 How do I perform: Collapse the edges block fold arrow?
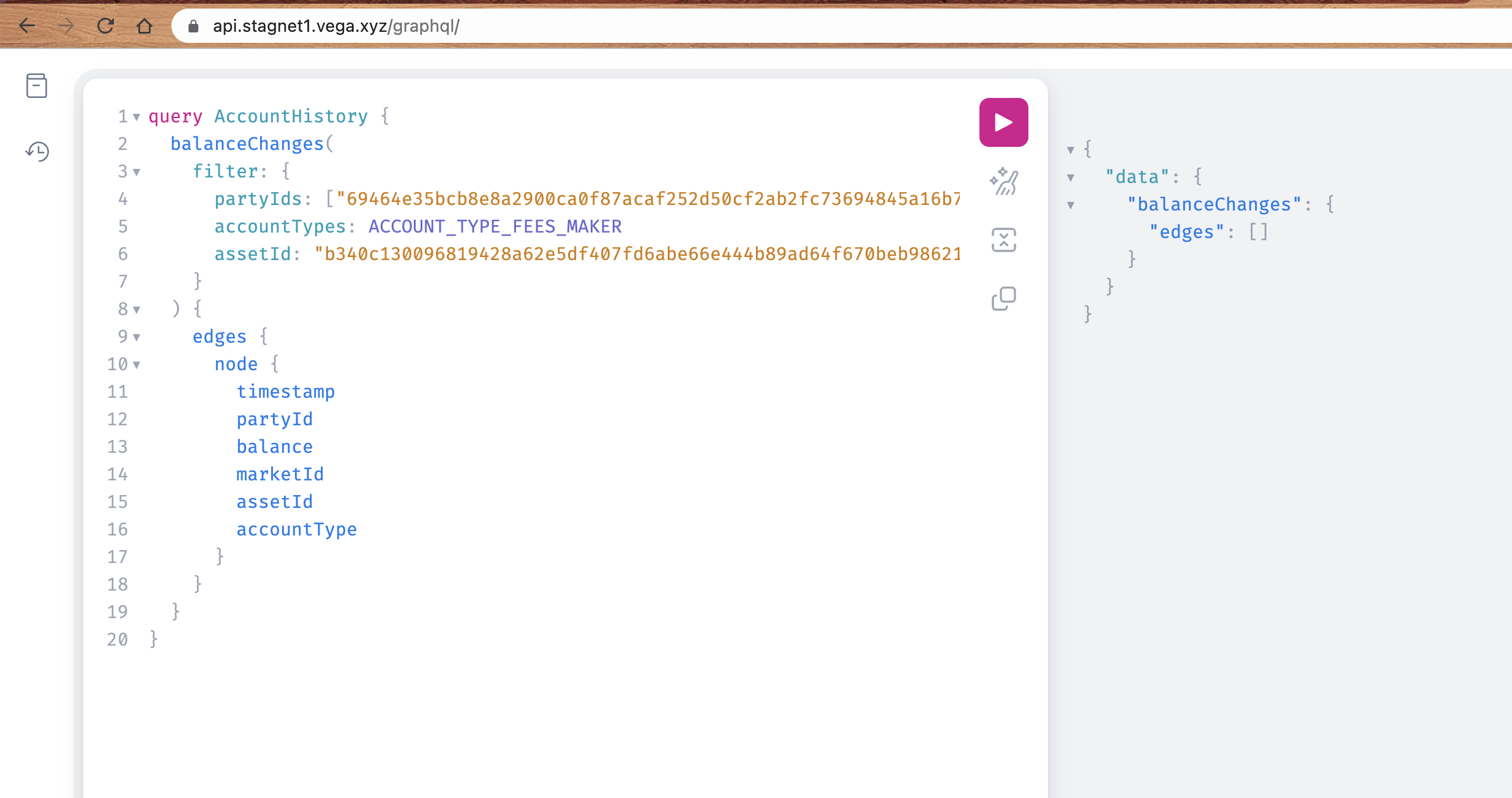136,337
